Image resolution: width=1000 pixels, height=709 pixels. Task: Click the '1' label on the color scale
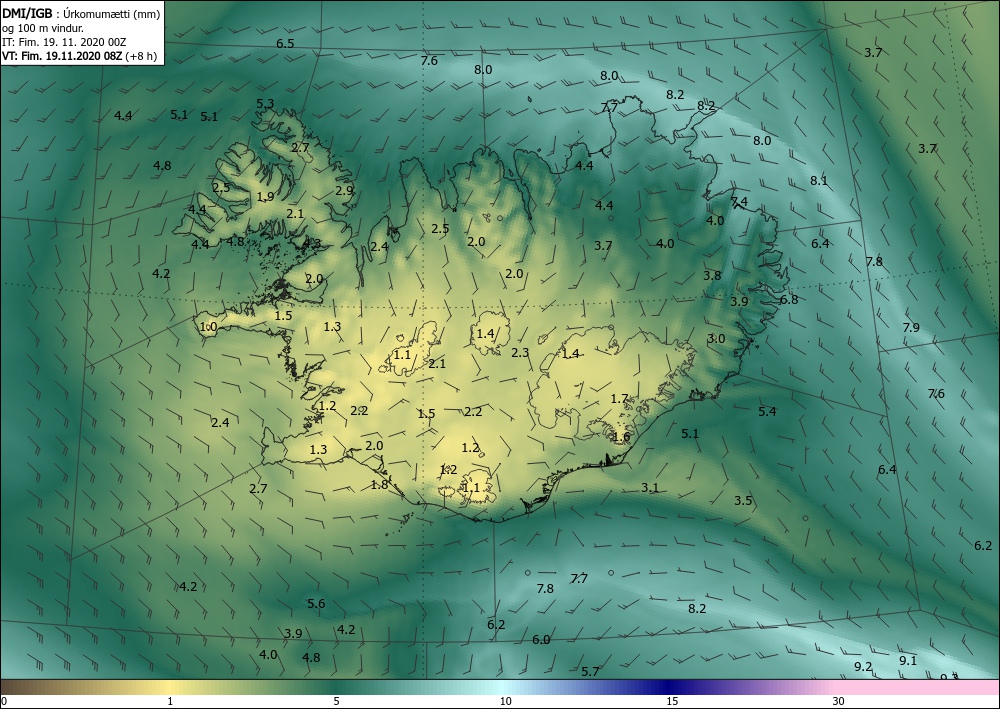[x=170, y=702]
